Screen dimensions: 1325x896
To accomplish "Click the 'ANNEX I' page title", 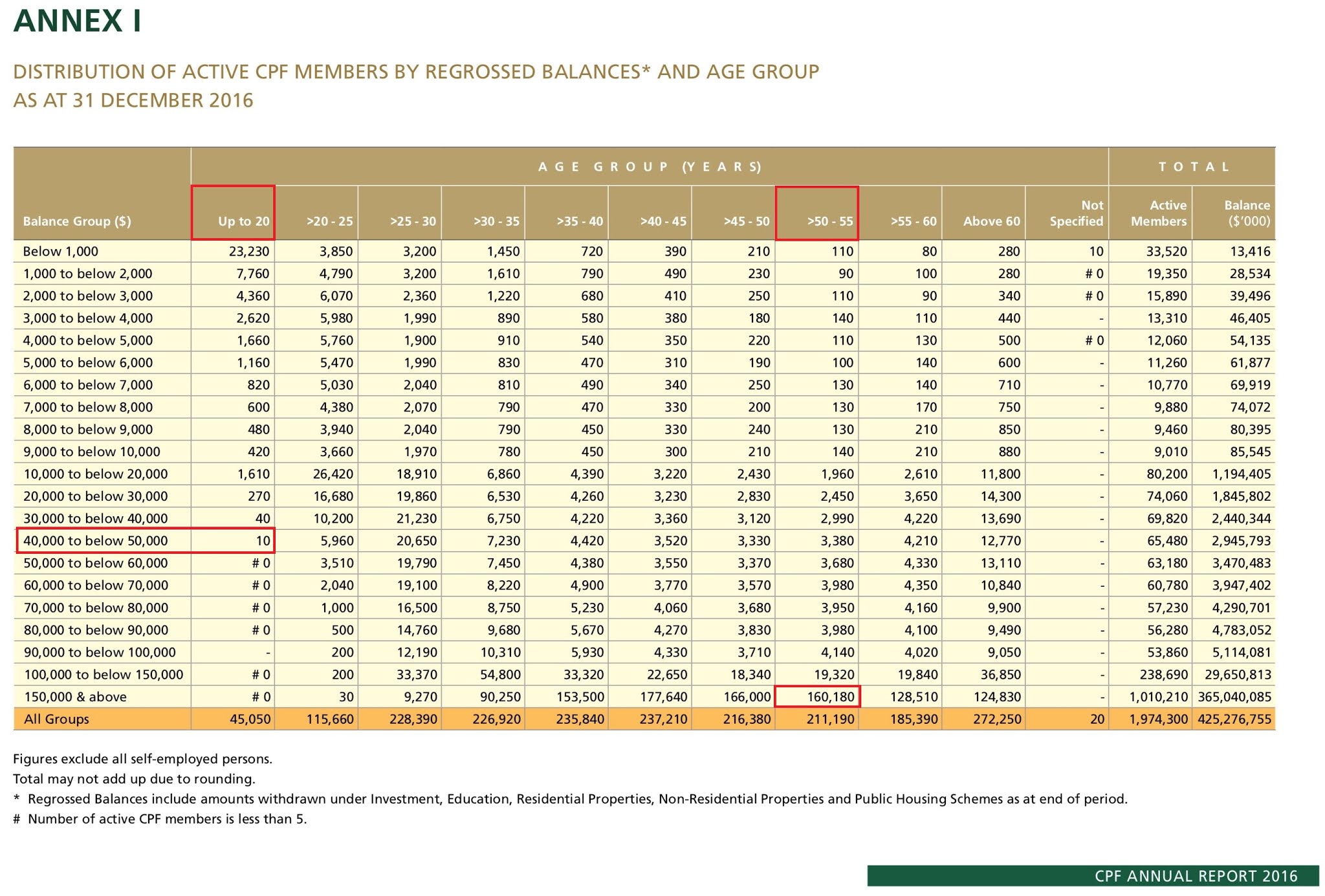I will click(77, 21).
